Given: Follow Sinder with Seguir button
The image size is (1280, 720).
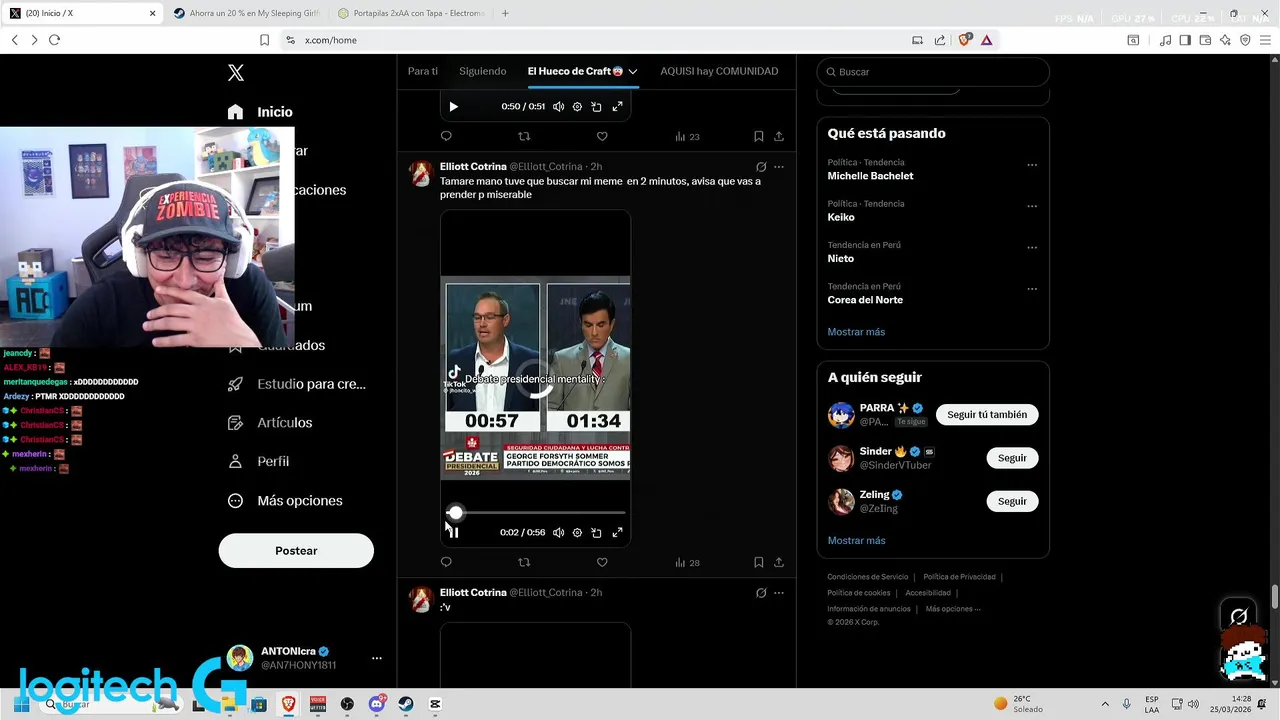Looking at the screenshot, I should [x=1012, y=458].
